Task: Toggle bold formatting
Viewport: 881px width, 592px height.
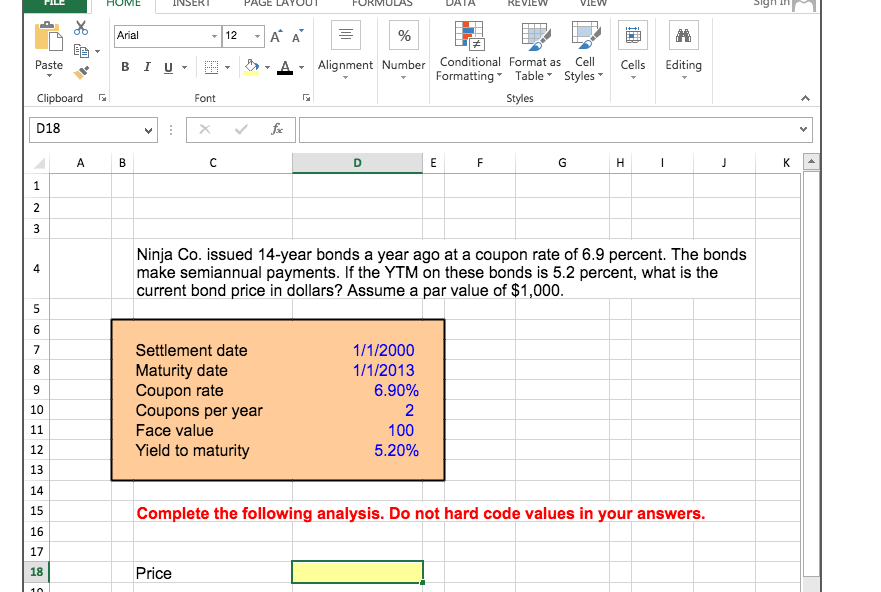Action: pos(125,66)
